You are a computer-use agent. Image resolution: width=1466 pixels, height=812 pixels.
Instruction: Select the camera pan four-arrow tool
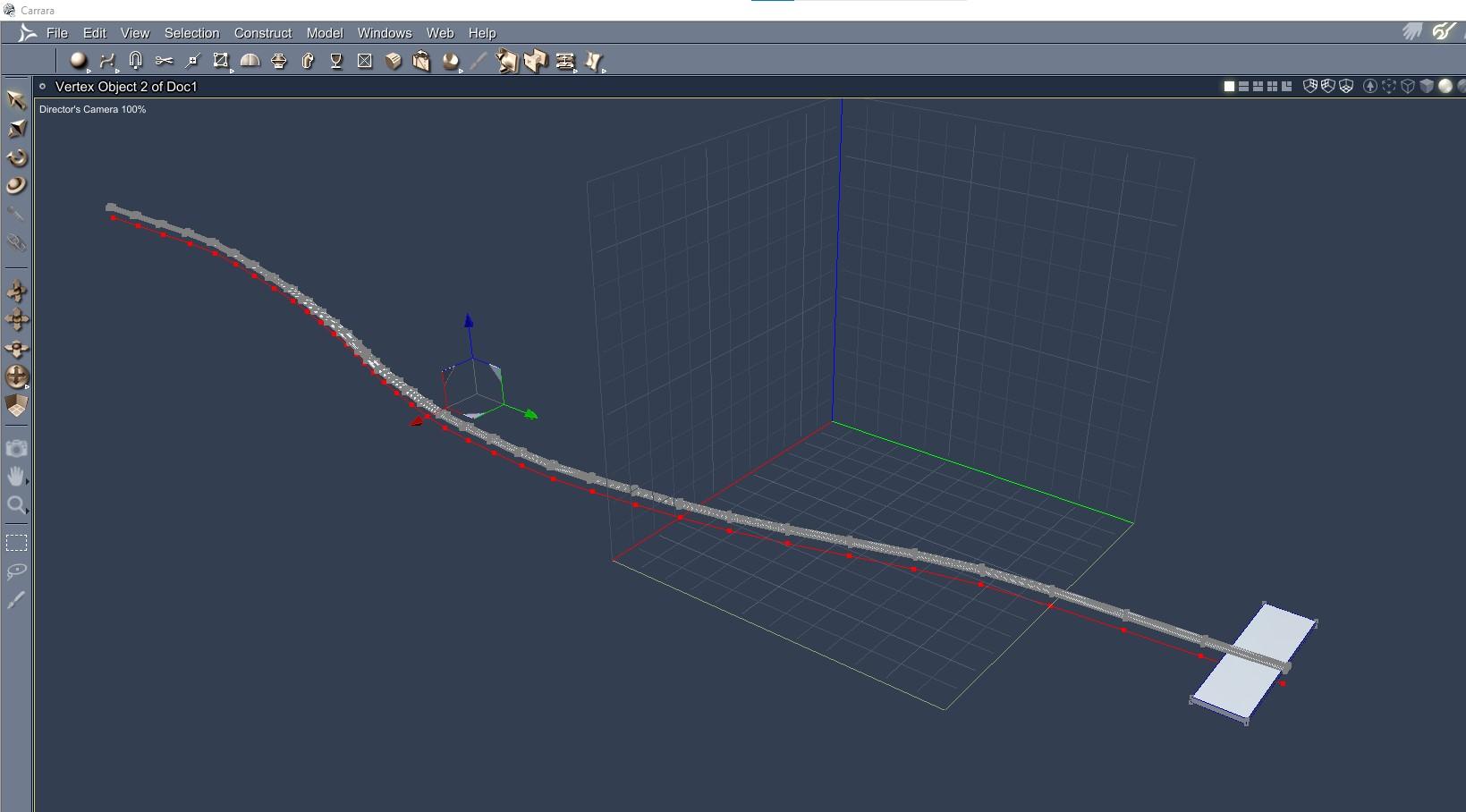16,319
